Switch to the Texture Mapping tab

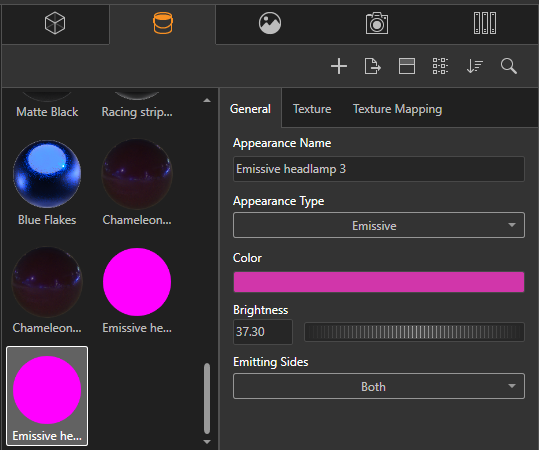(397, 109)
